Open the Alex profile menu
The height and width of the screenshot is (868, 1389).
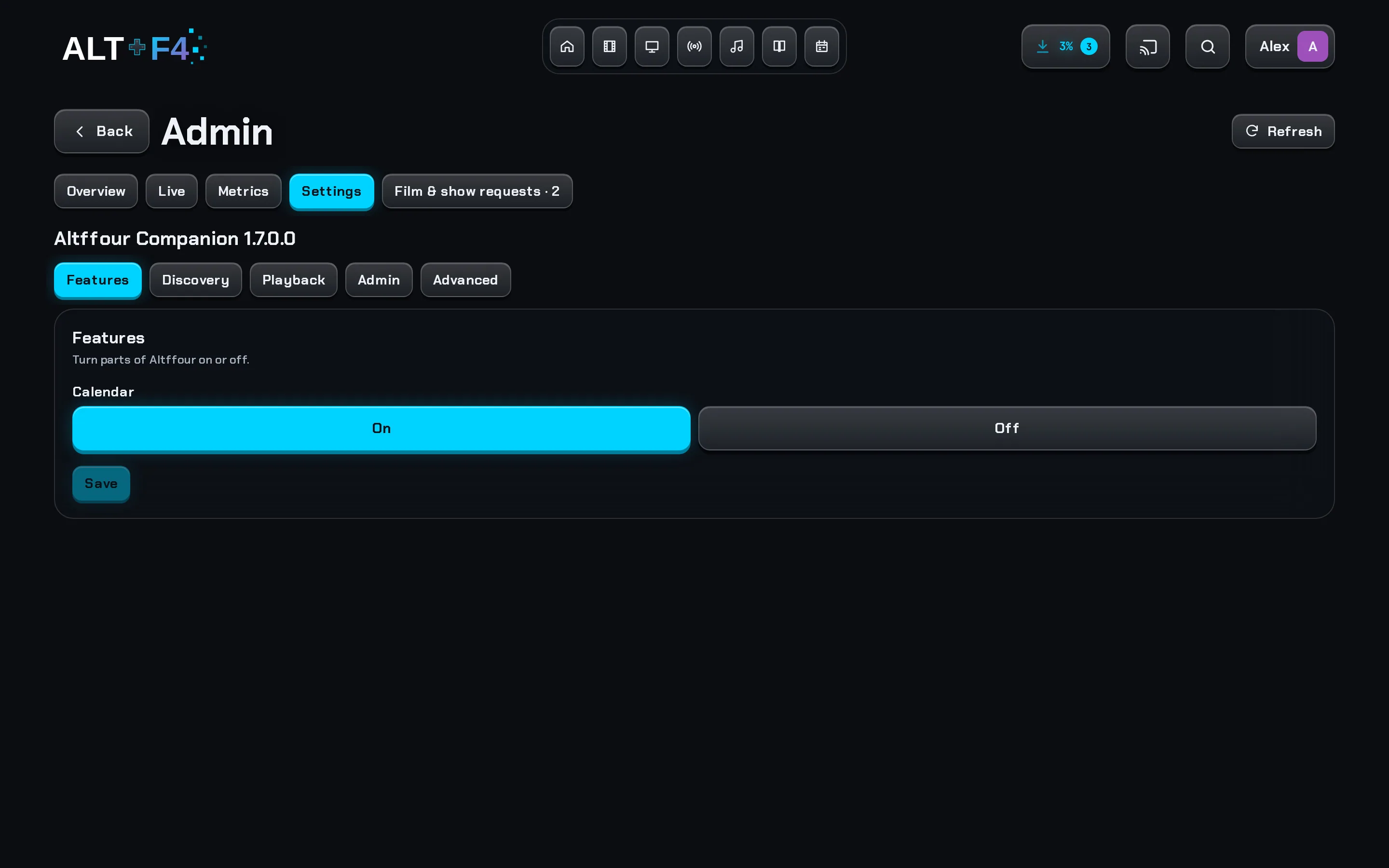pyautogui.click(x=1289, y=46)
